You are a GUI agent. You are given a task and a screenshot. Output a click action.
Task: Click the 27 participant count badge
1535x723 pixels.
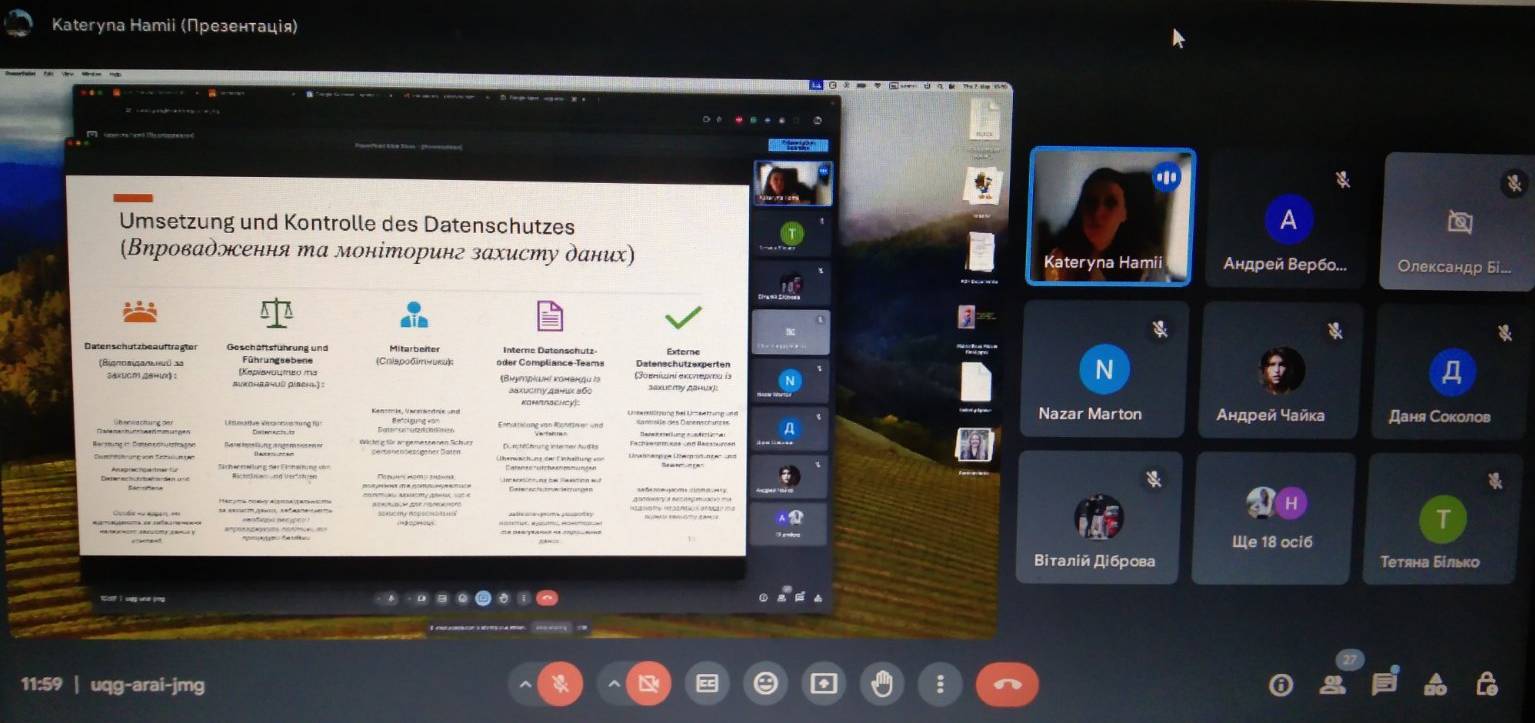click(1350, 660)
